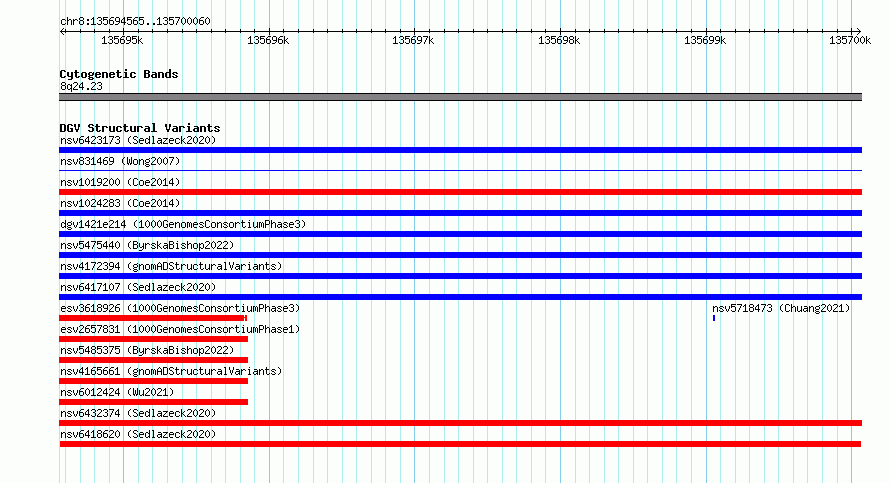Open nsv4172394 (gnomADStructuralVariants) label

point(171,266)
